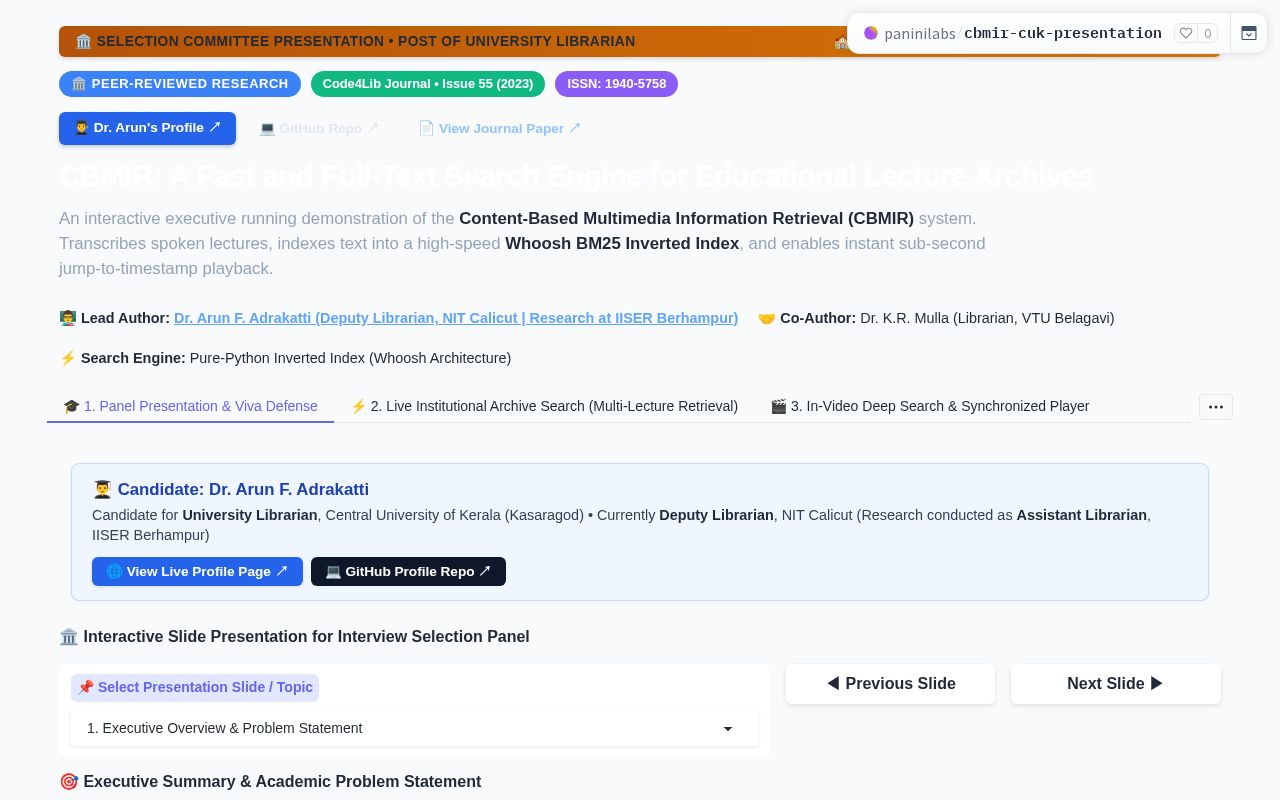Open the space menu icon at top right

[1249, 33]
